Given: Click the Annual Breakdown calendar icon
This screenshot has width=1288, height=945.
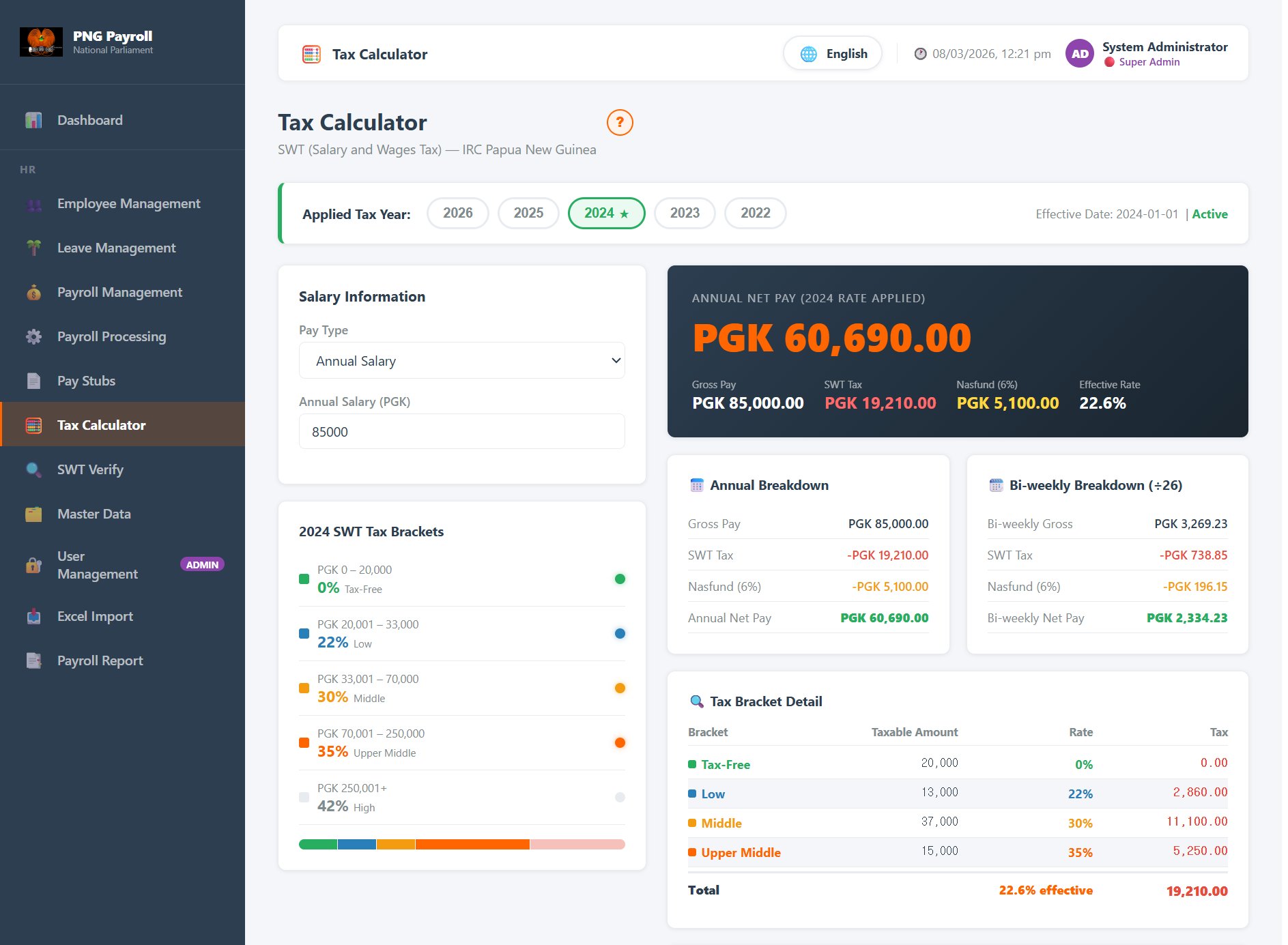Looking at the screenshot, I should tap(697, 485).
